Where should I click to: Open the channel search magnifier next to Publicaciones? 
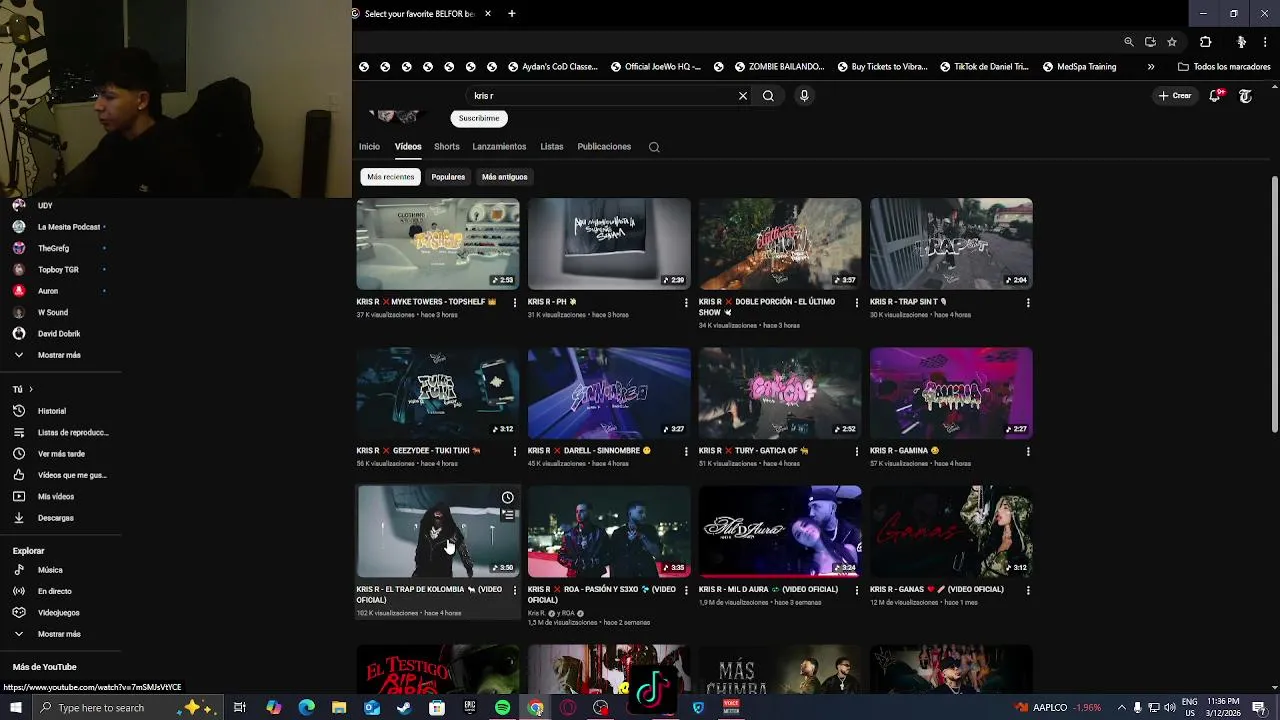pos(654,147)
